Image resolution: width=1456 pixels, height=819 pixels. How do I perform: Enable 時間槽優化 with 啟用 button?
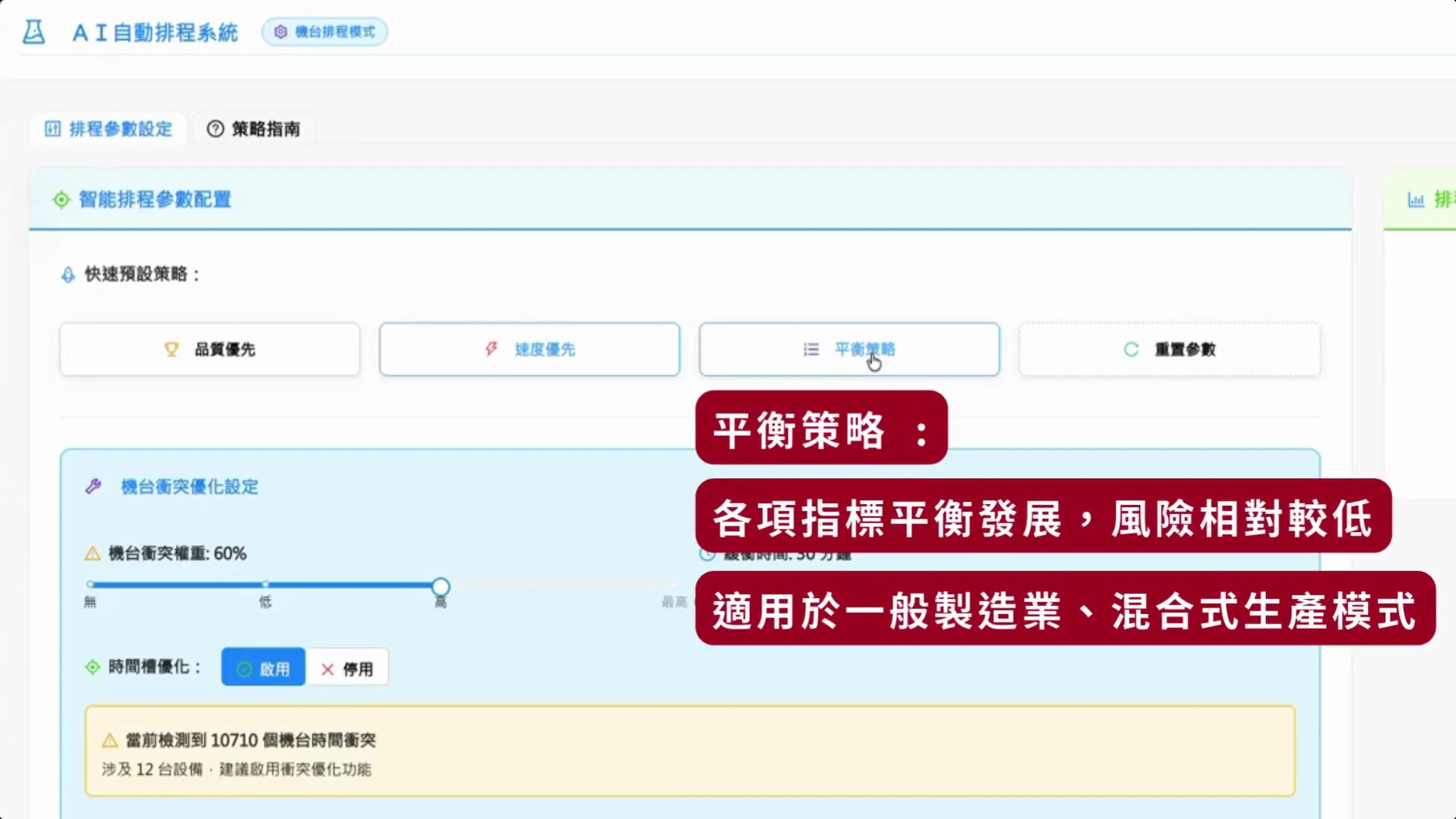click(263, 668)
